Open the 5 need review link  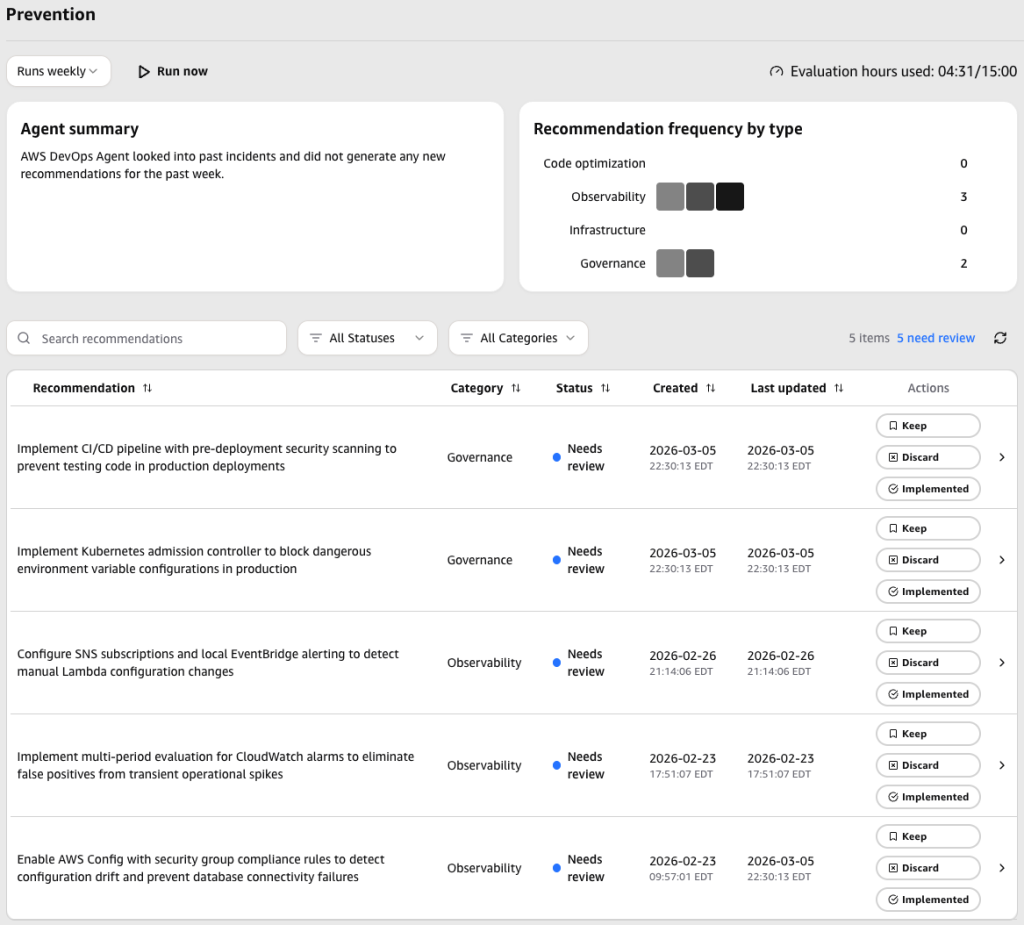pos(936,338)
